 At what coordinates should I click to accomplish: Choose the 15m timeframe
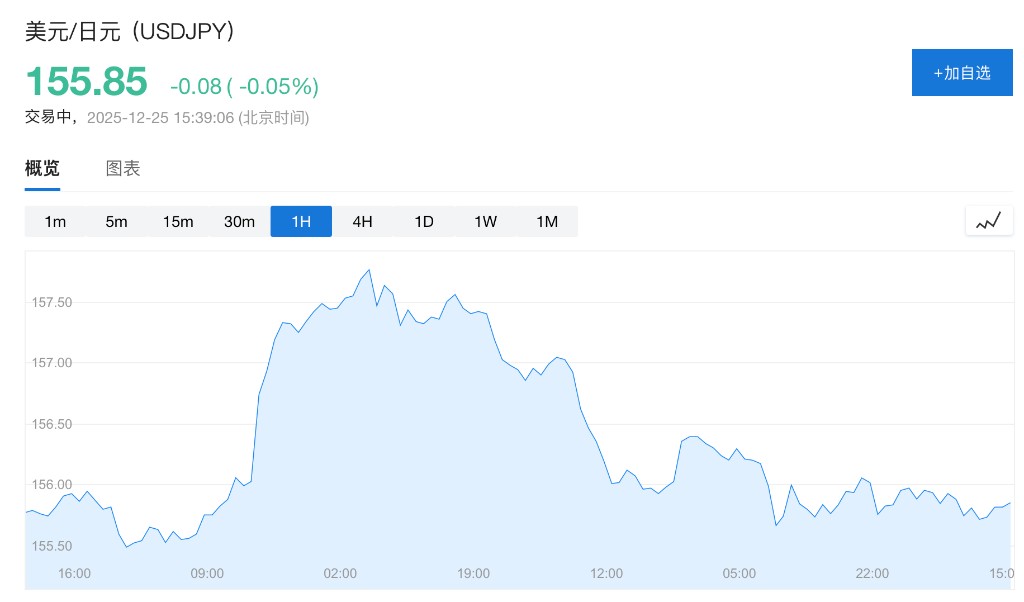178,221
